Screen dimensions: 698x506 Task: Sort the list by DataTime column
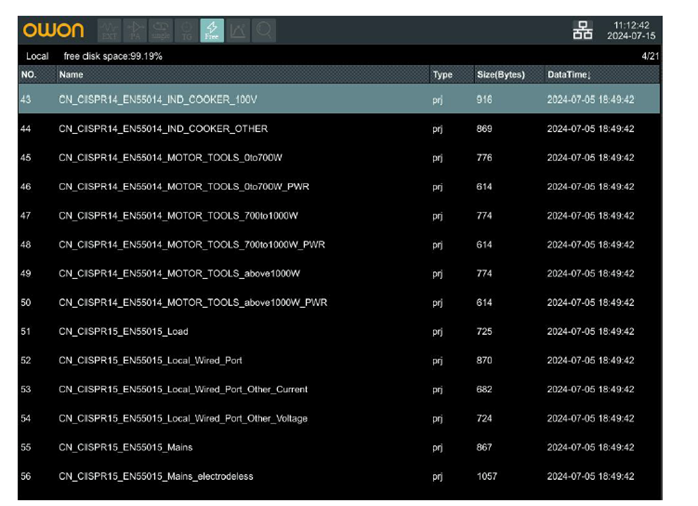tap(570, 75)
